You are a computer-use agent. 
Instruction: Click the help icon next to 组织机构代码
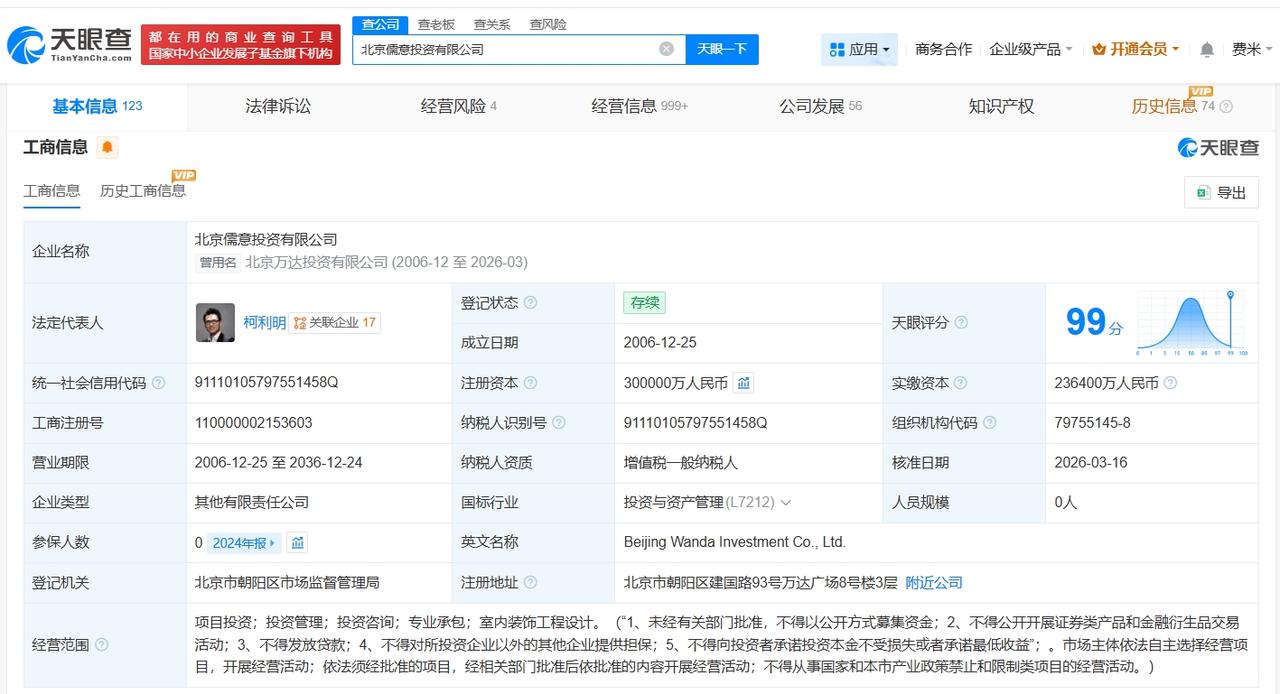990,423
